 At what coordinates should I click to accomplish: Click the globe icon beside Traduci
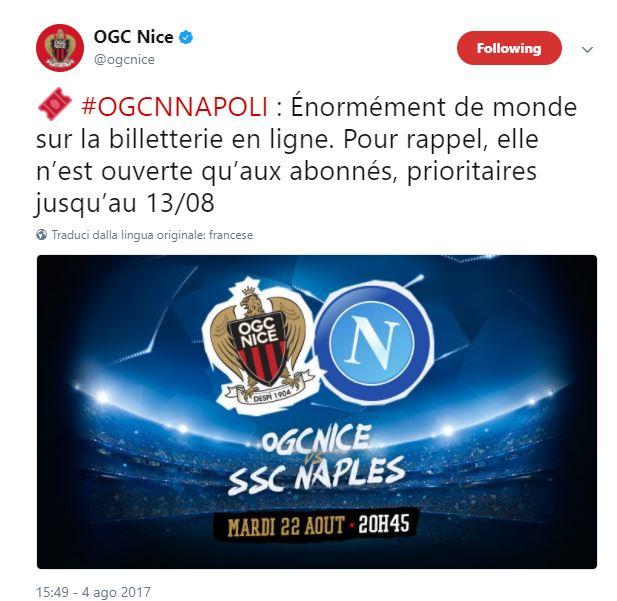(42, 235)
